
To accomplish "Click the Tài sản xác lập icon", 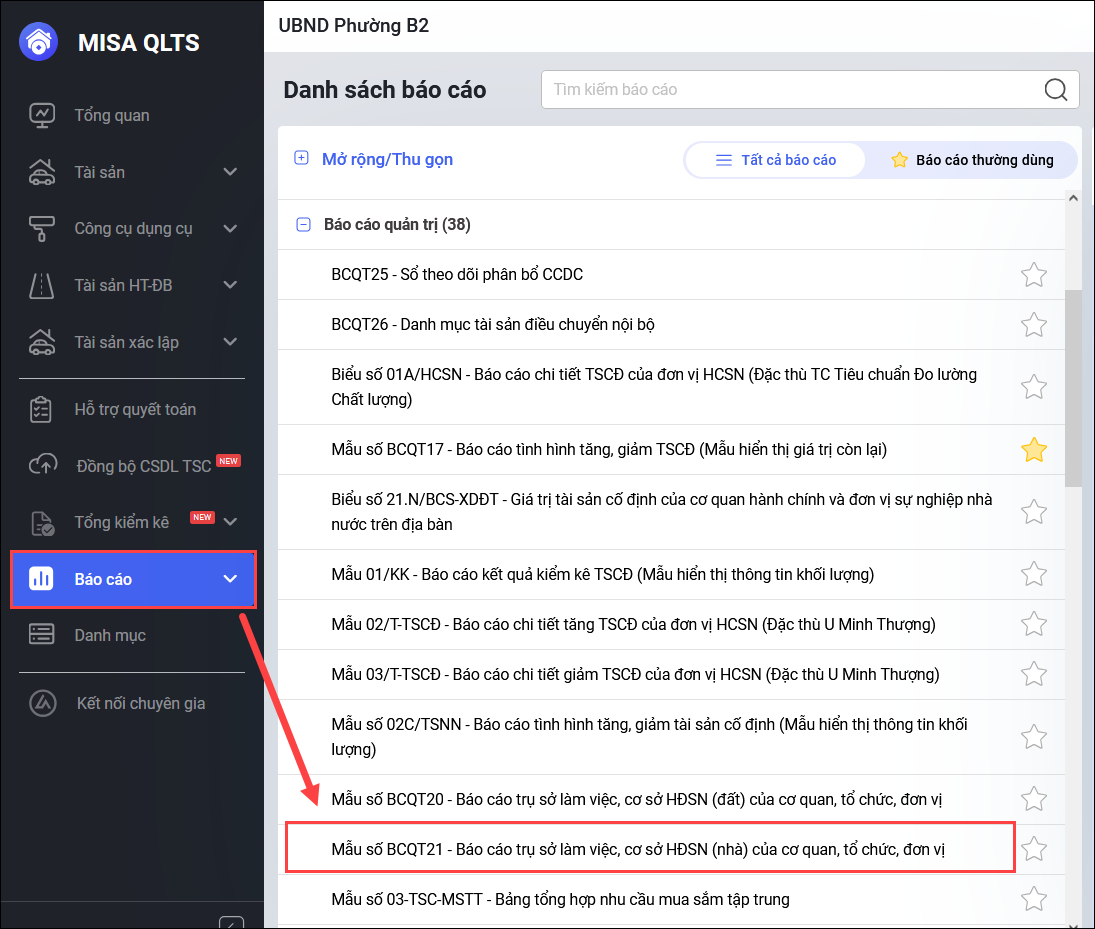I will (x=42, y=342).
